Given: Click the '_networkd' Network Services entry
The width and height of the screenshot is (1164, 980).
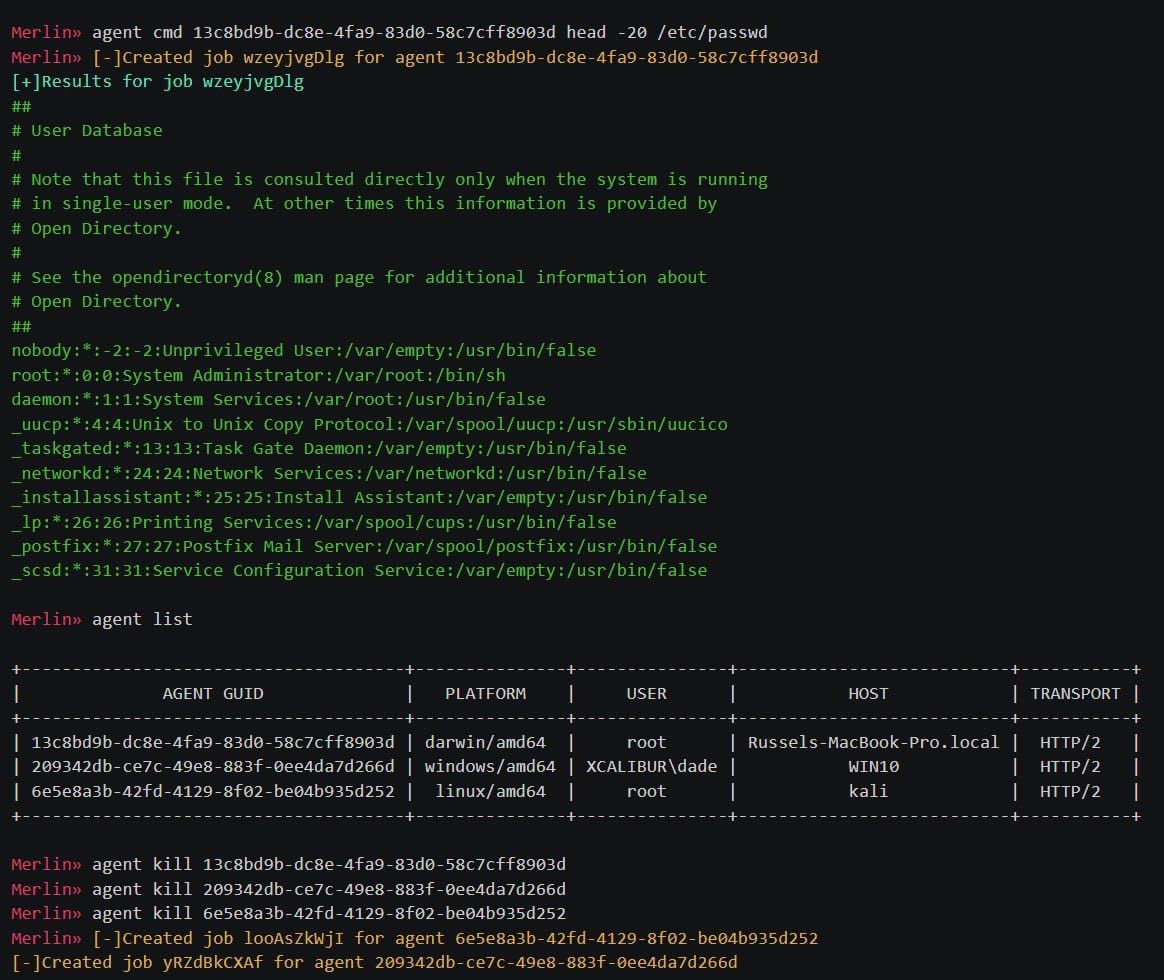Looking at the screenshot, I should tap(329, 474).
